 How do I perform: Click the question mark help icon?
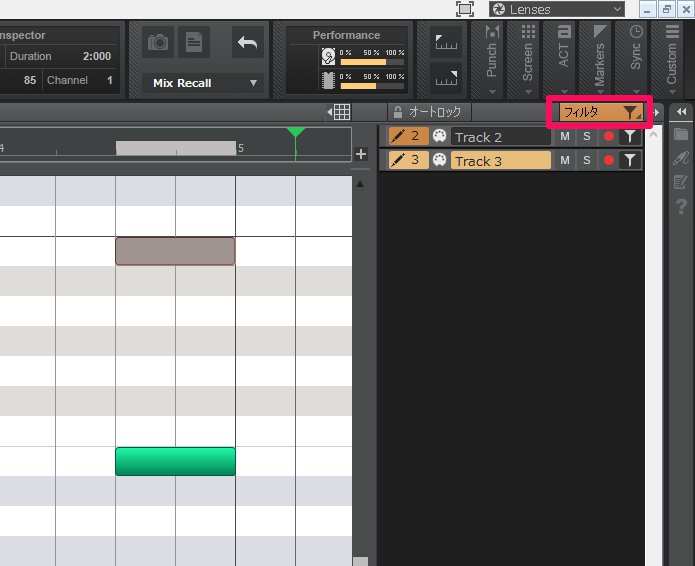pyautogui.click(x=681, y=207)
